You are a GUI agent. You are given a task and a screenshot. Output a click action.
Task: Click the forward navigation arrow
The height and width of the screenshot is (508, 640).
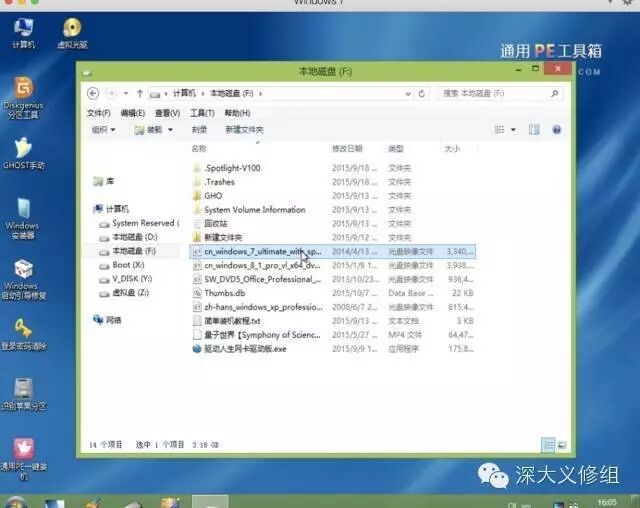[111, 93]
